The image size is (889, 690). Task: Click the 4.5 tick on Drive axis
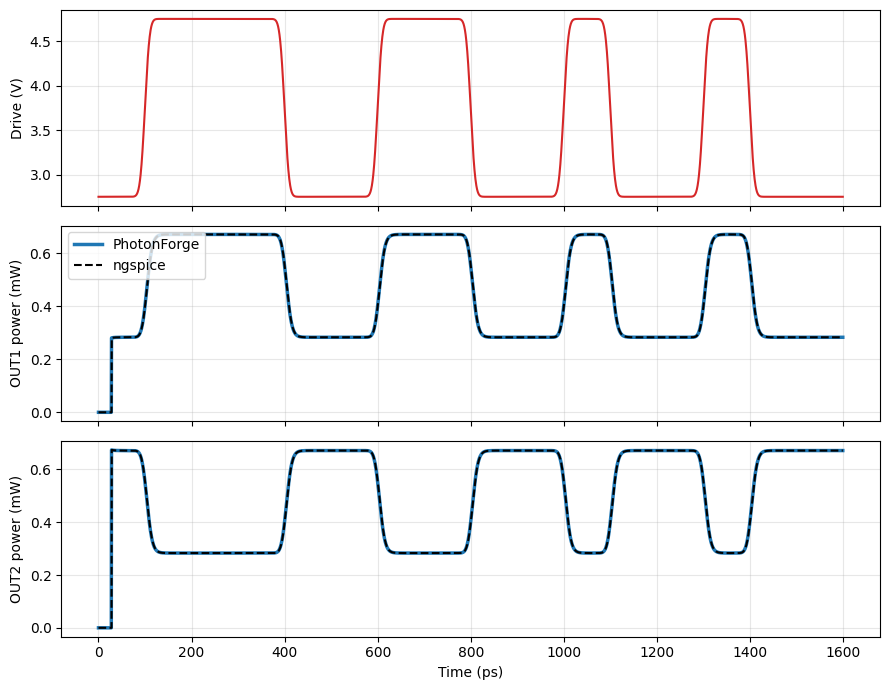click(x=41, y=42)
